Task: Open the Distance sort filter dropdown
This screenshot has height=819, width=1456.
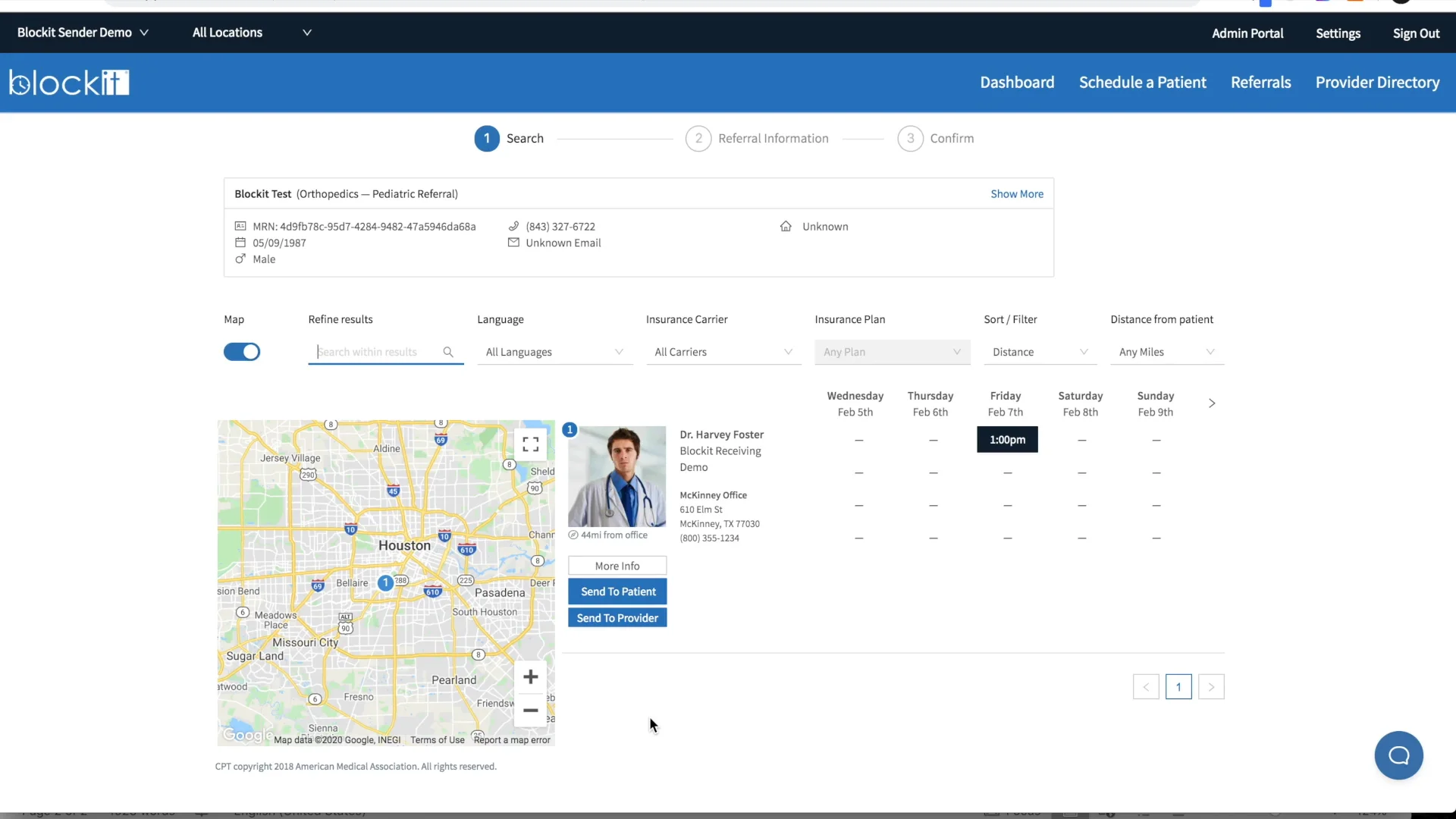Action: point(1040,352)
